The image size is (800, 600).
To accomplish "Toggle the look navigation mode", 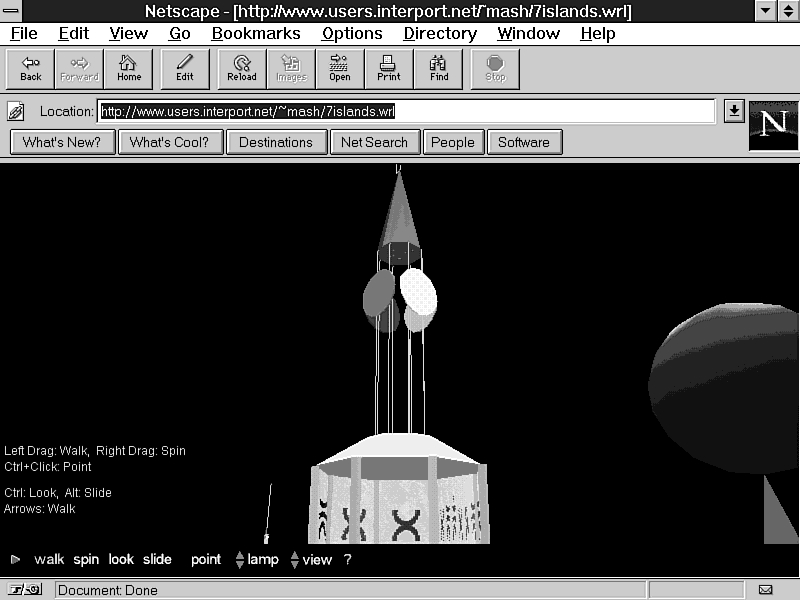I will pyautogui.click(x=121, y=559).
